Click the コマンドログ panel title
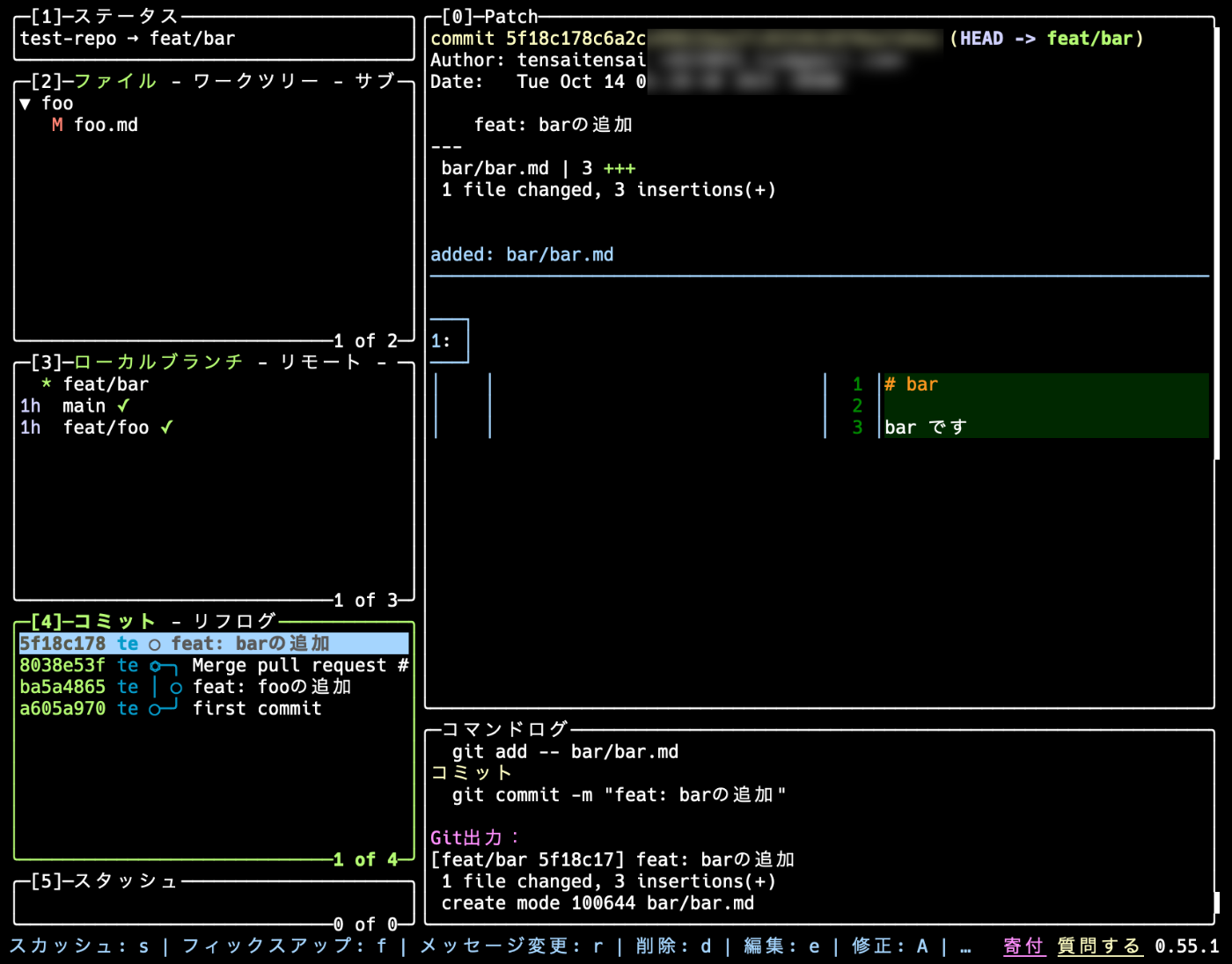Screen dimensions: 1232x964 click(x=505, y=729)
